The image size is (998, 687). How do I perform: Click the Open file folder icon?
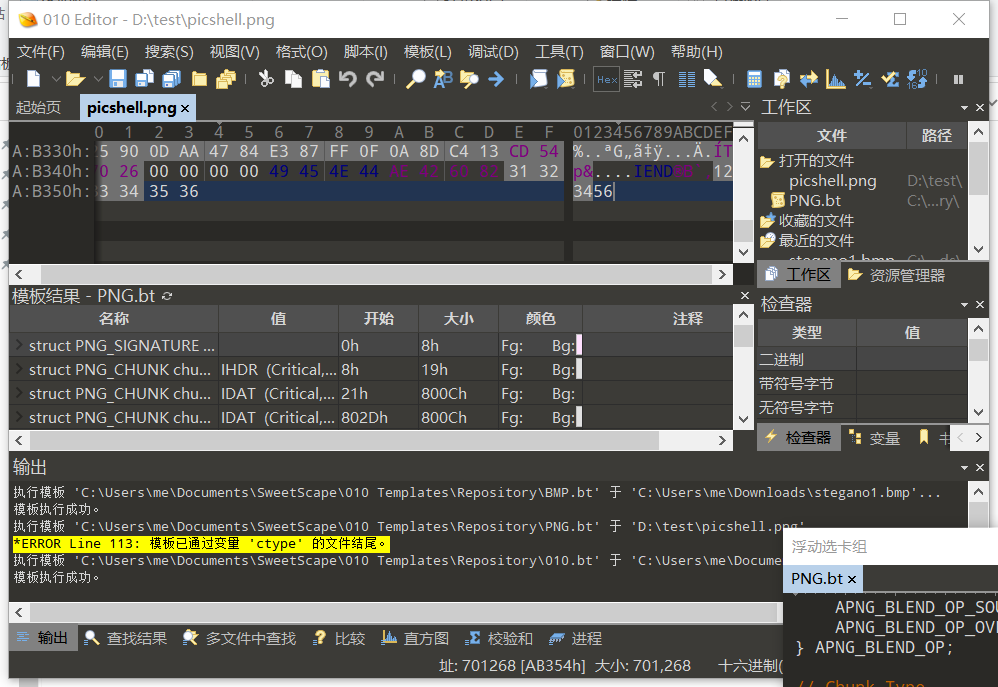click(75, 79)
